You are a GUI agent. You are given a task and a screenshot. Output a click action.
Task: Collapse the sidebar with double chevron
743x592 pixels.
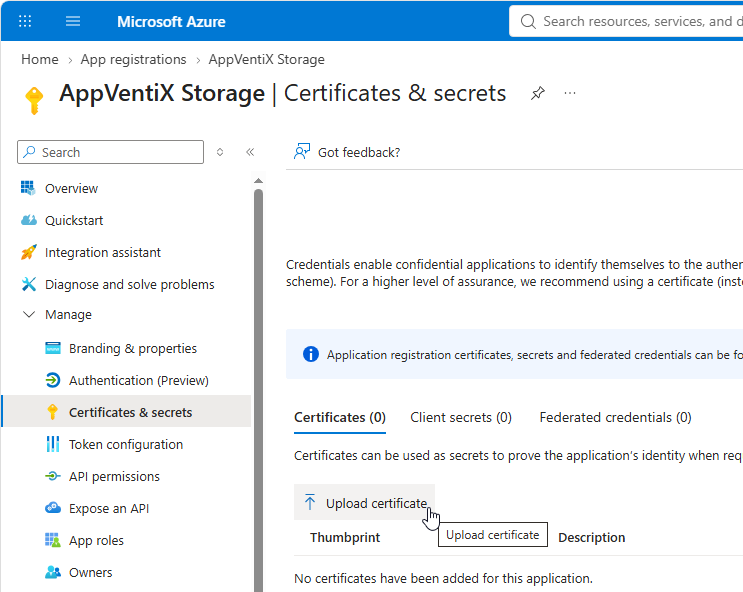pos(250,152)
